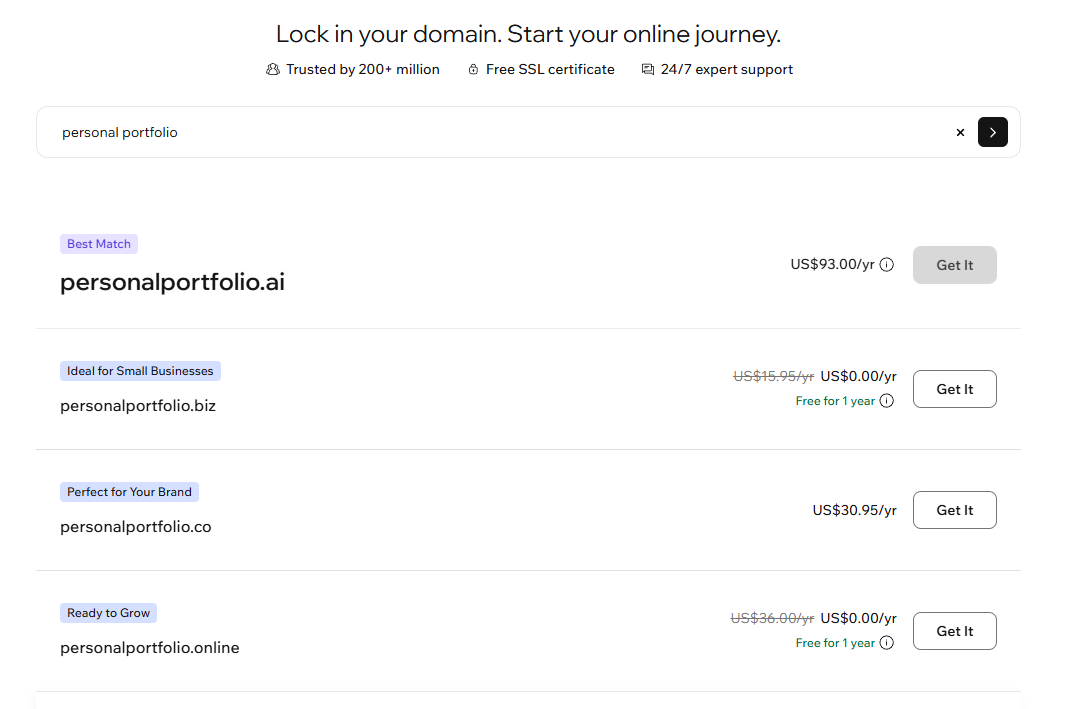The height and width of the screenshot is (709, 1065).
Task: Get the personalportfolio.ai domain
Action: tap(954, 265)
